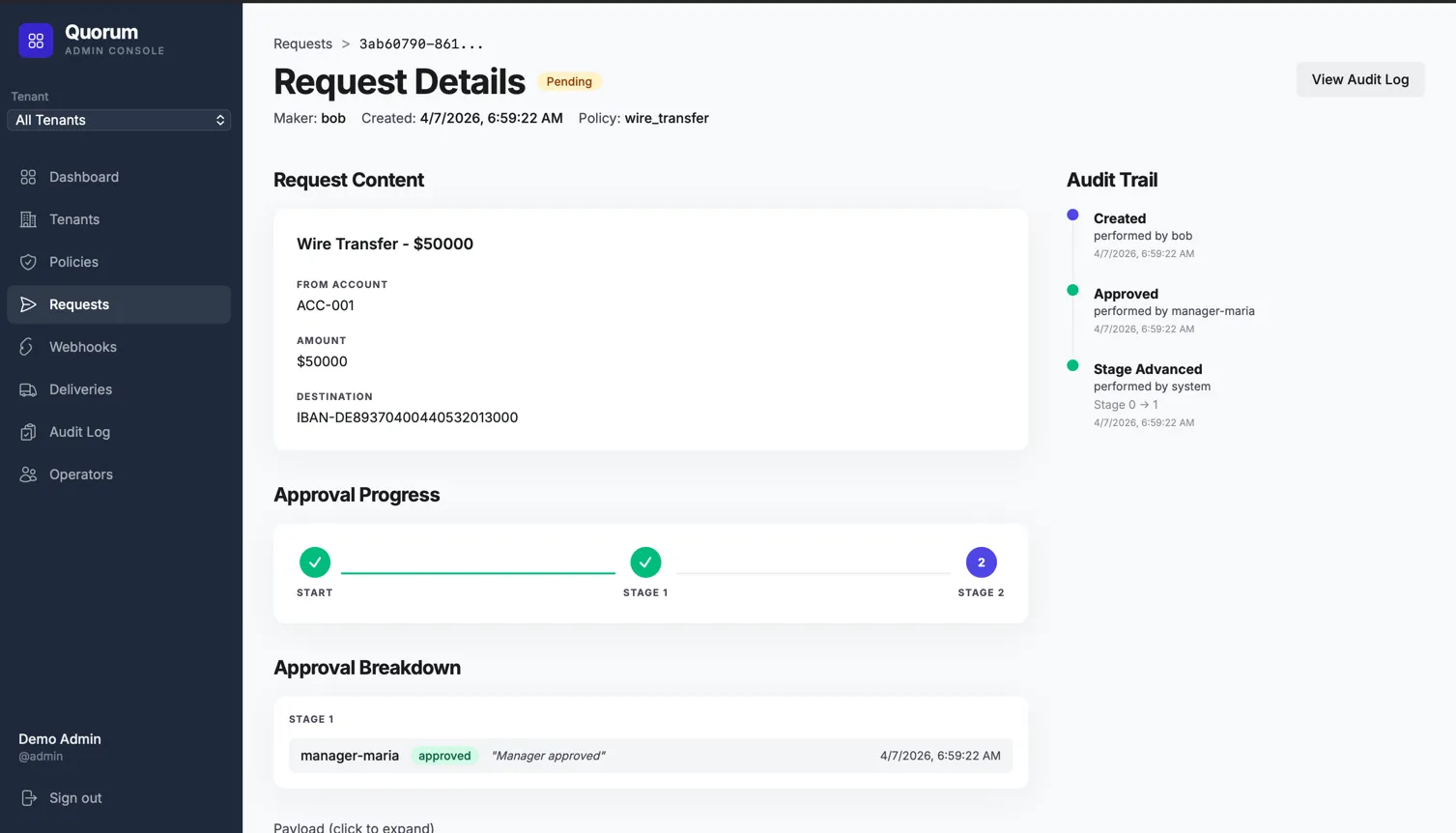
Task: Click the manager-maria approver name in Stage 1
Action: 350,756
